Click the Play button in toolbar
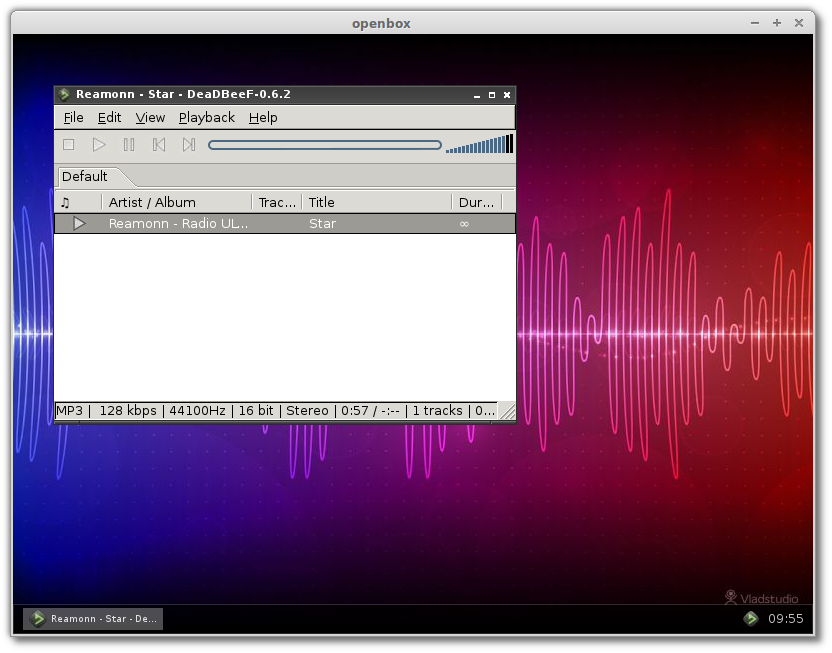Screen dimensions: 832x653 coord(99,145)
